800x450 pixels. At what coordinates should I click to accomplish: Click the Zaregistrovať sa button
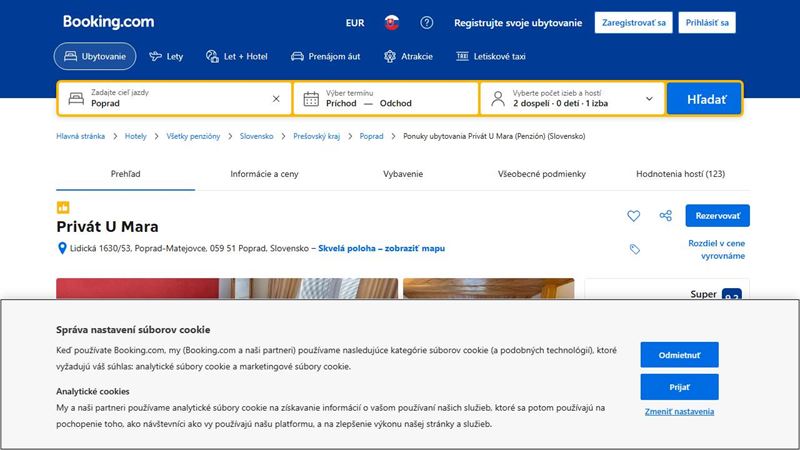click(633, 22)
